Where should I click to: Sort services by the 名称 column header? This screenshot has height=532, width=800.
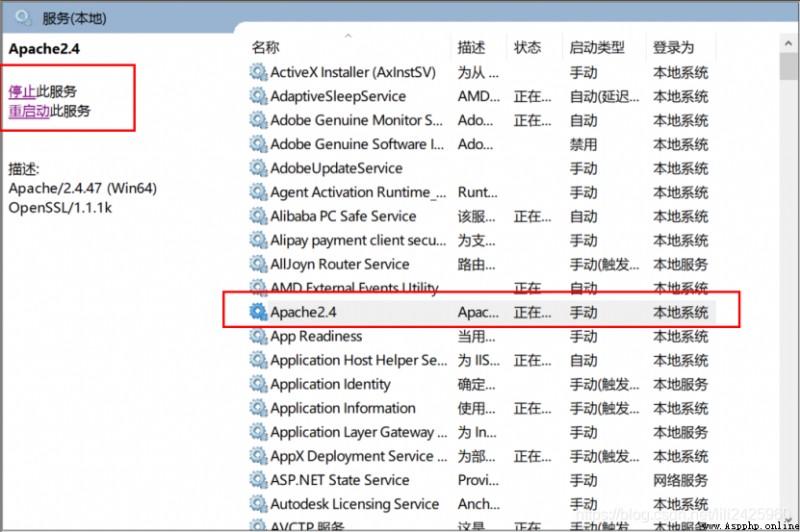(266, 47)
